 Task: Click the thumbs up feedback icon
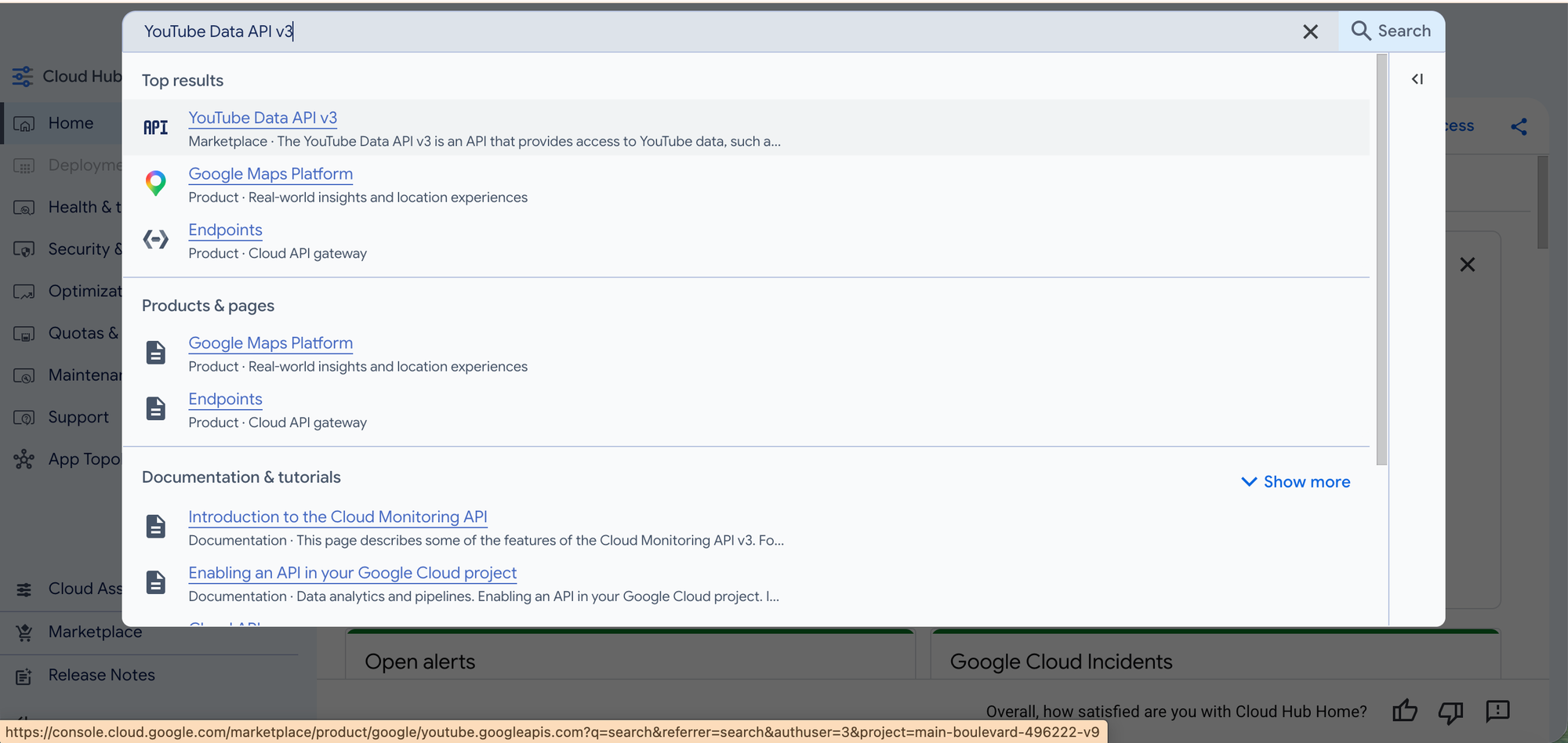click(1405, 711)
